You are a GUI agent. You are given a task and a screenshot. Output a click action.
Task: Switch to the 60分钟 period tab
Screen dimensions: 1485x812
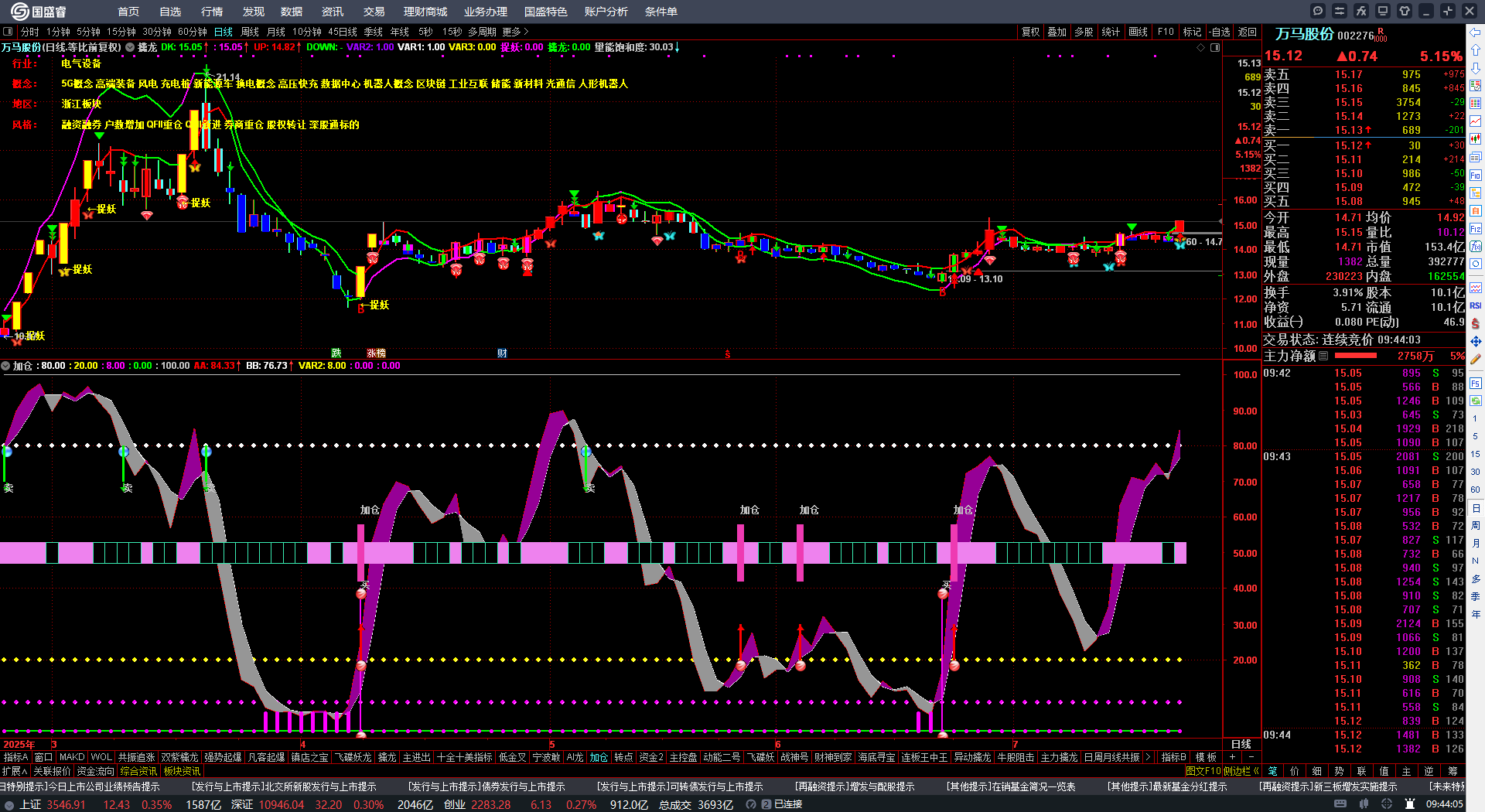click(x=193, y=32)
